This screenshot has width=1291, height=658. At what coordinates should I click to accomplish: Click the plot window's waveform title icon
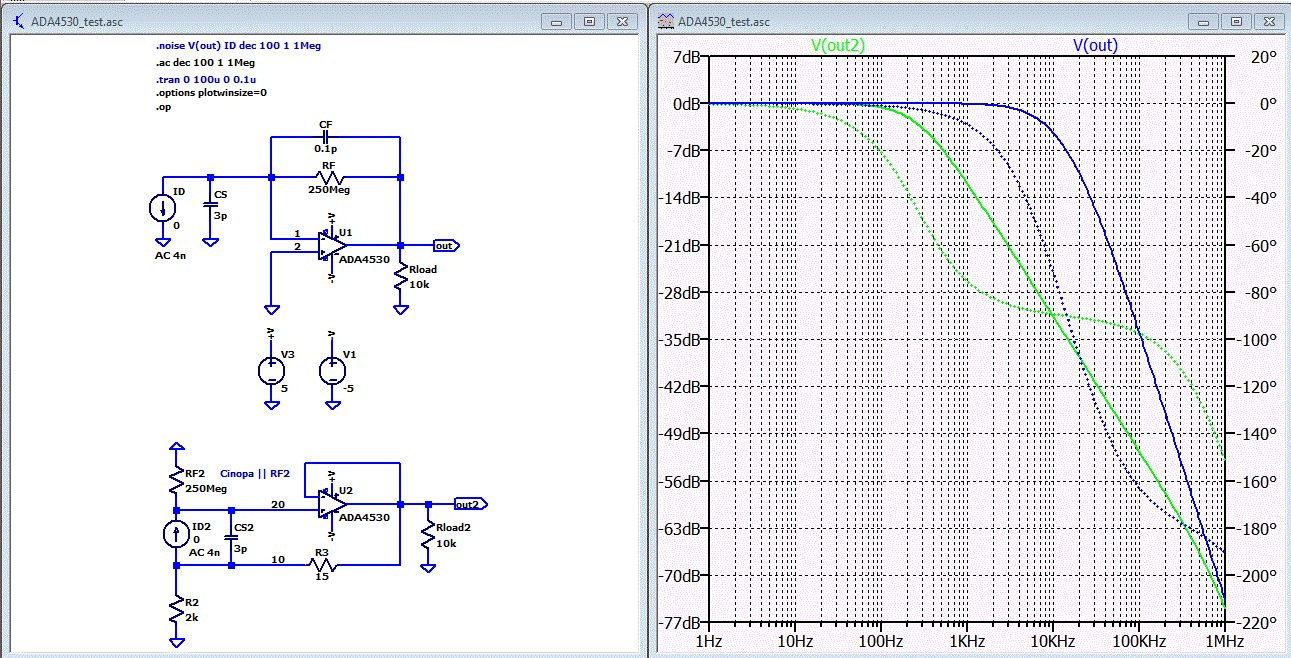click(x=665, y=21)
